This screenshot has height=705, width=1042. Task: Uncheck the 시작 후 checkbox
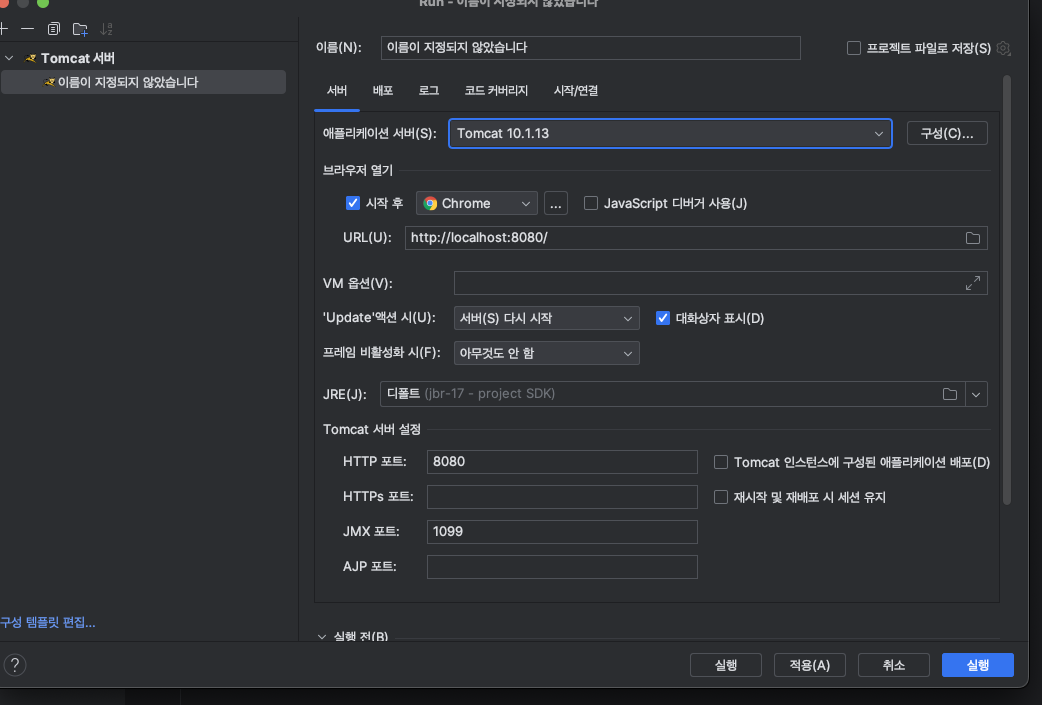click(353, 203)
